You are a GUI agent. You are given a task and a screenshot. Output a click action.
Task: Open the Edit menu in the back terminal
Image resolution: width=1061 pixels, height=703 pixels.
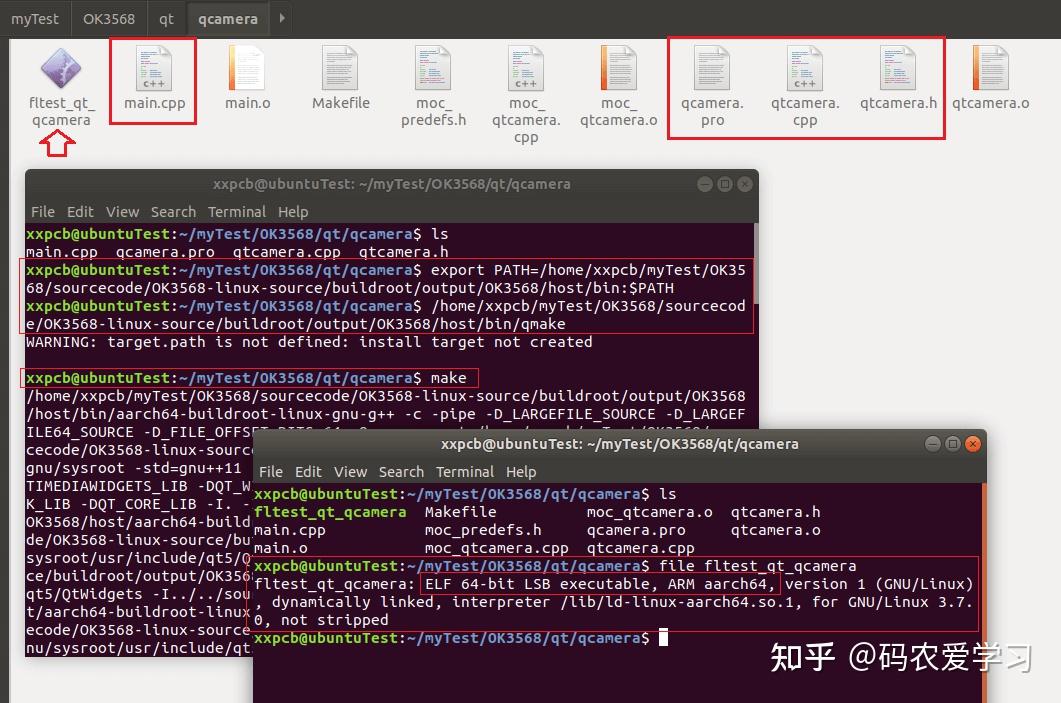pos(80,211)
